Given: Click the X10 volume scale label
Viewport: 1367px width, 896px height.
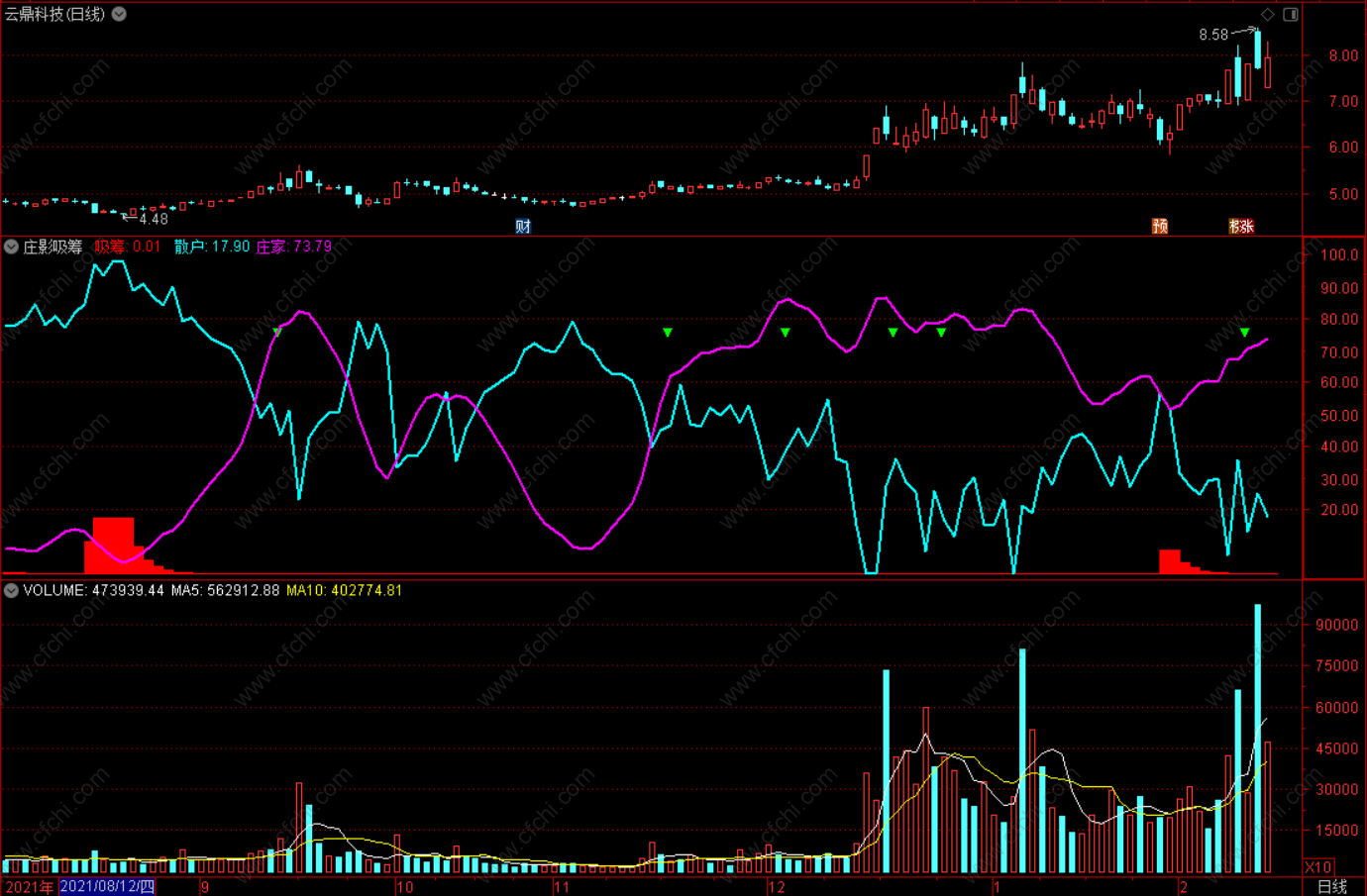Looking at the screenshot, I should (x=1318, y=867).
